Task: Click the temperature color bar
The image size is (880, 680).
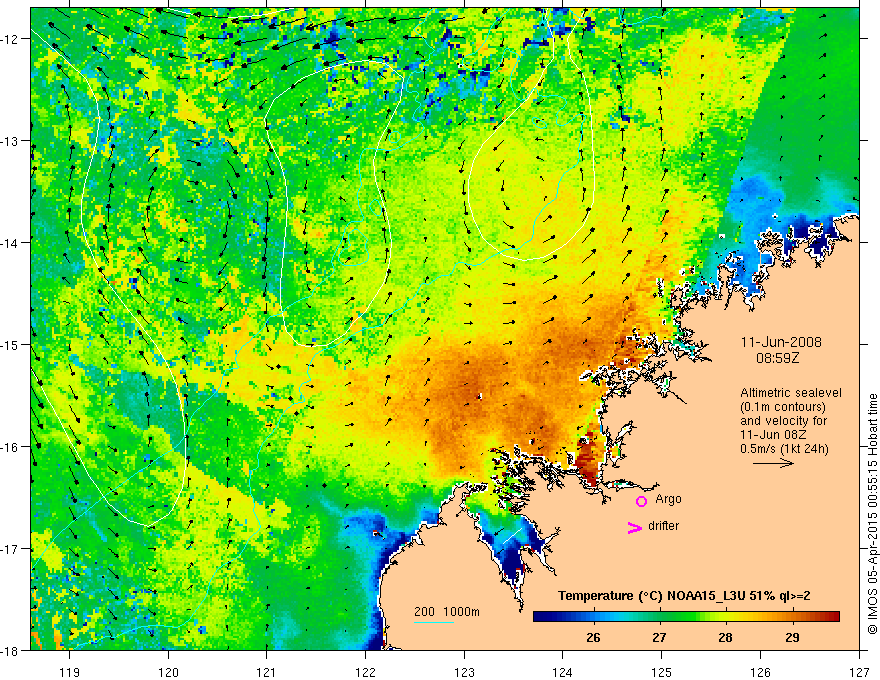Action: pos(686,617)
